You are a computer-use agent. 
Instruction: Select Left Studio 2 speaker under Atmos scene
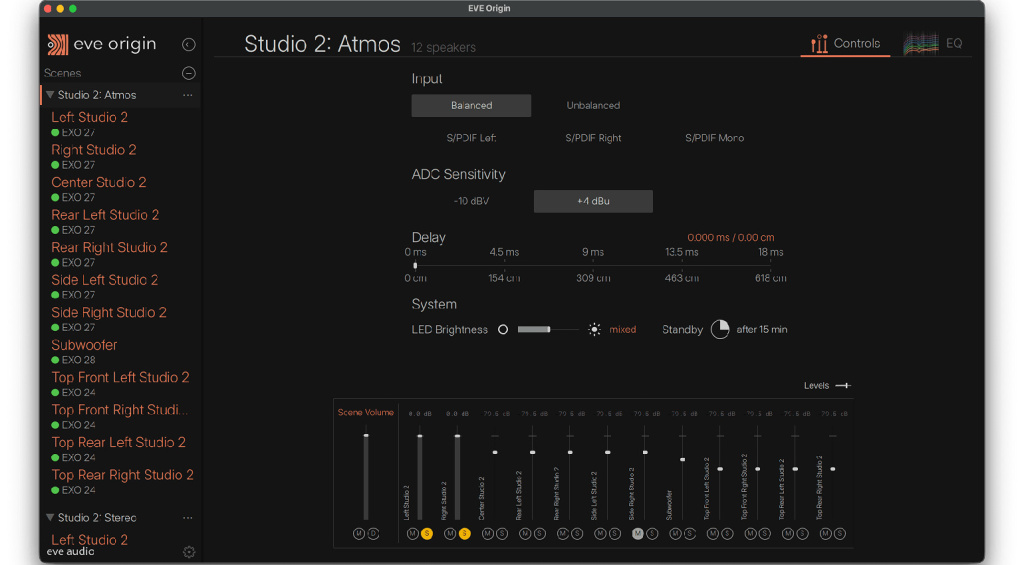point(89,118)
